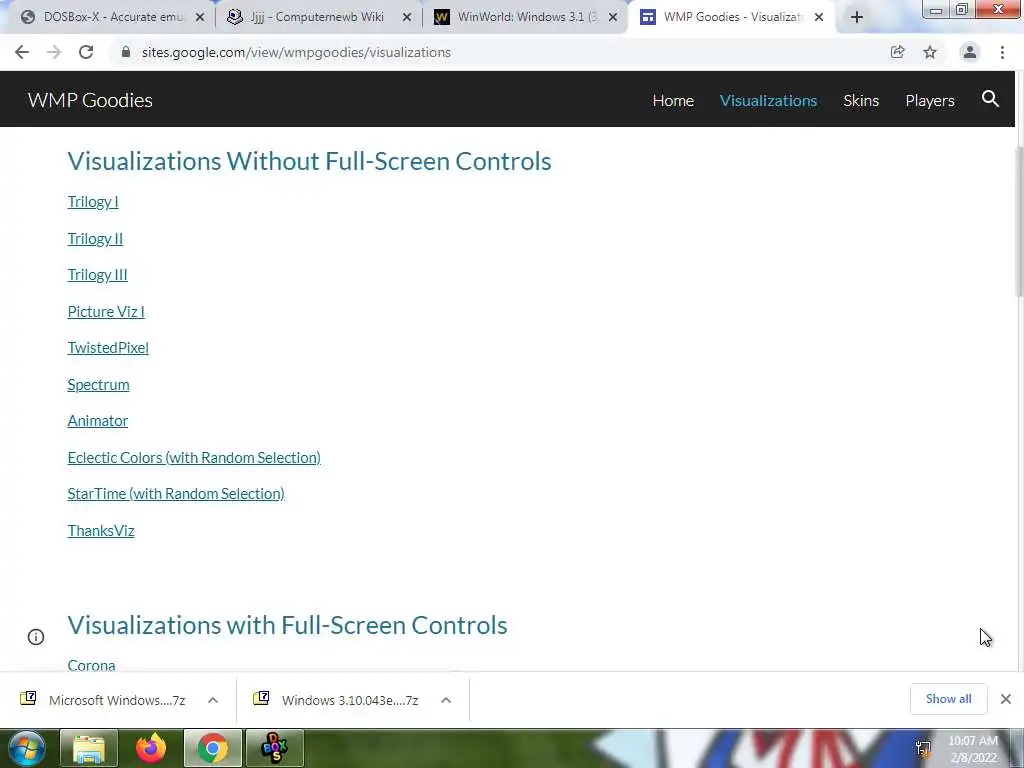Click the system tray action center icon
Screen dimensions: 1024x768
point(923,748)
